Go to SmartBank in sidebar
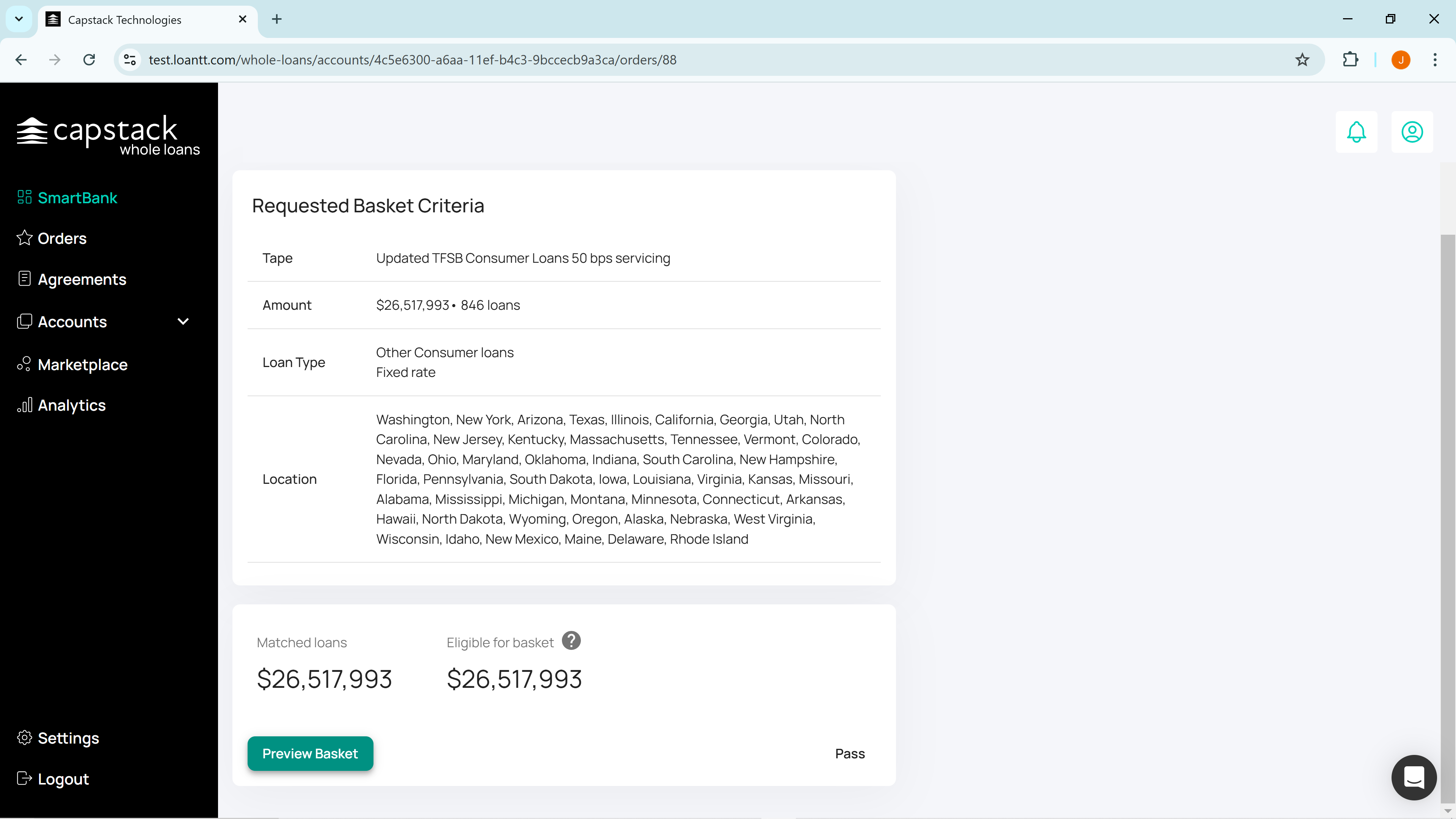 pyautogui.click(x=77, y=198)
